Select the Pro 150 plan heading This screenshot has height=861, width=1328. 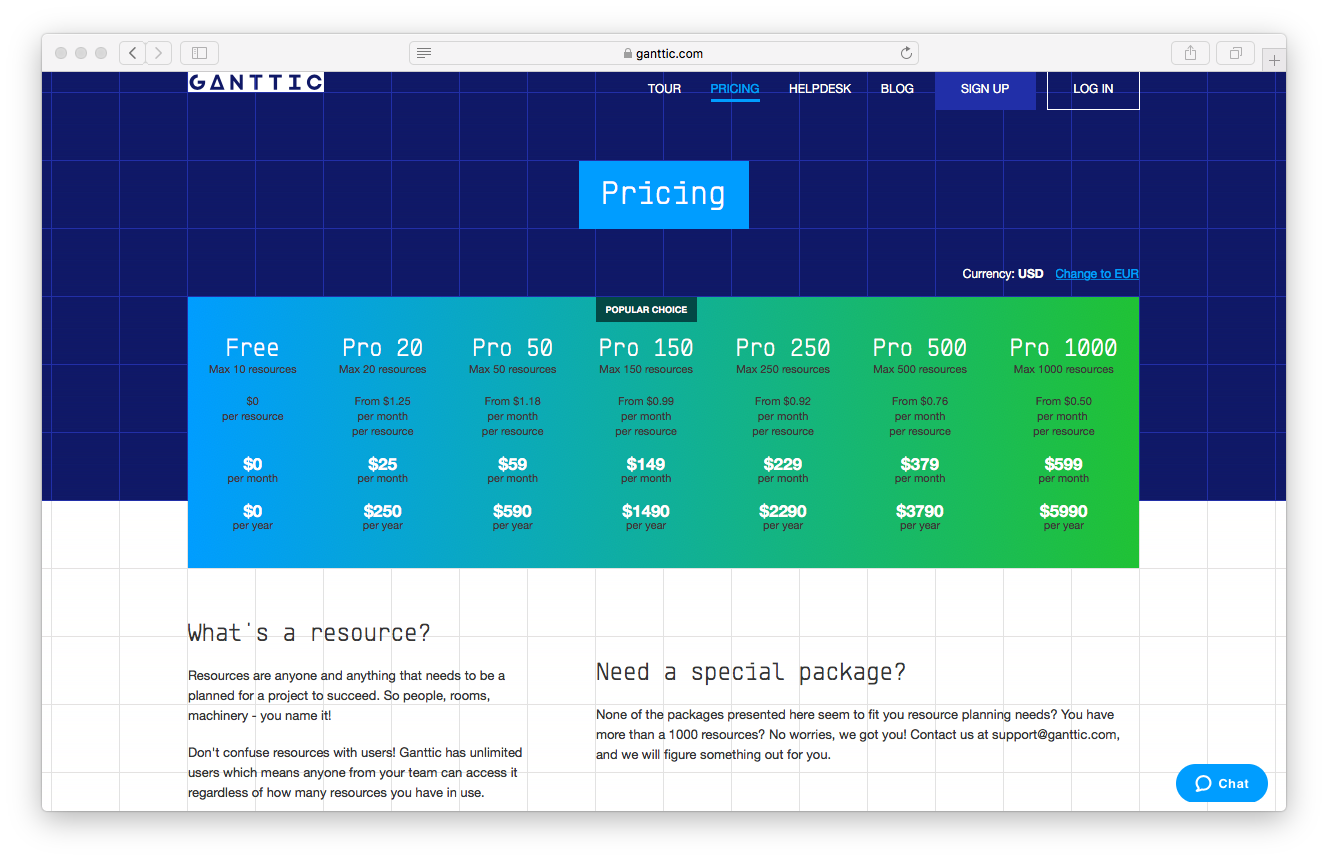click(646, 348)
